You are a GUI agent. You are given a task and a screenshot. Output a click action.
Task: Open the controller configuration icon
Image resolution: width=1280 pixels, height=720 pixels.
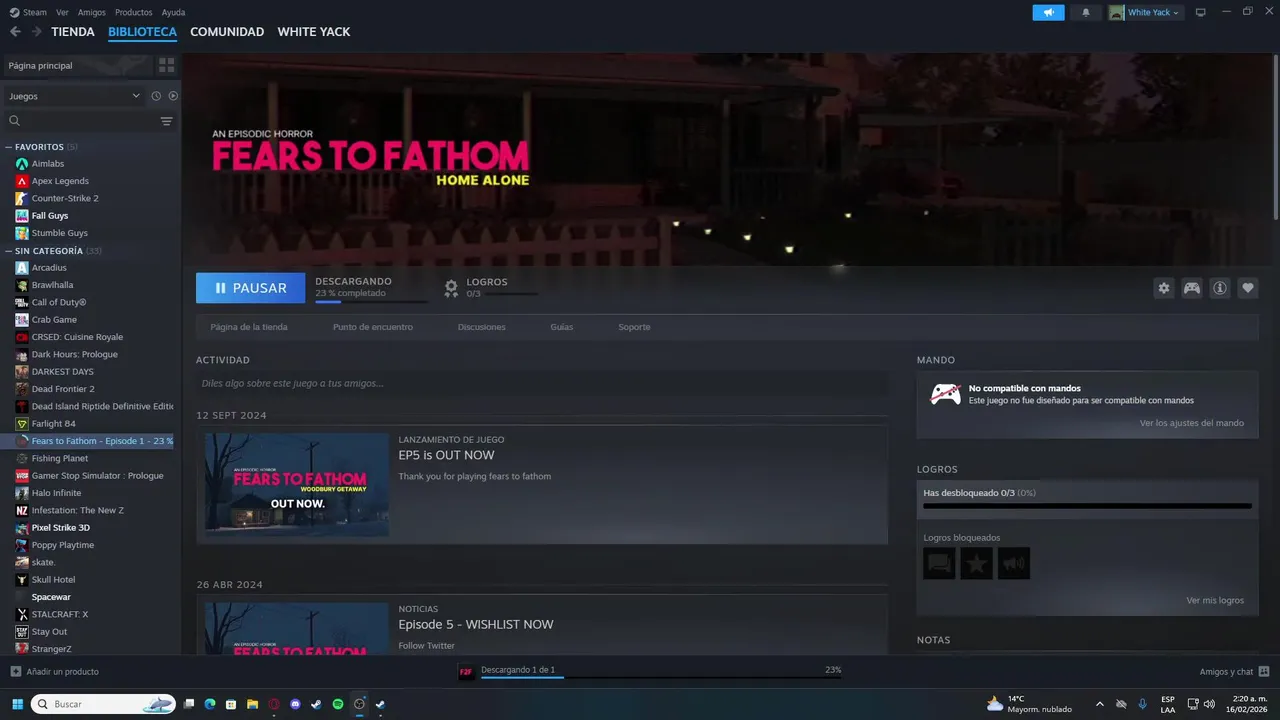[1192, 288]
